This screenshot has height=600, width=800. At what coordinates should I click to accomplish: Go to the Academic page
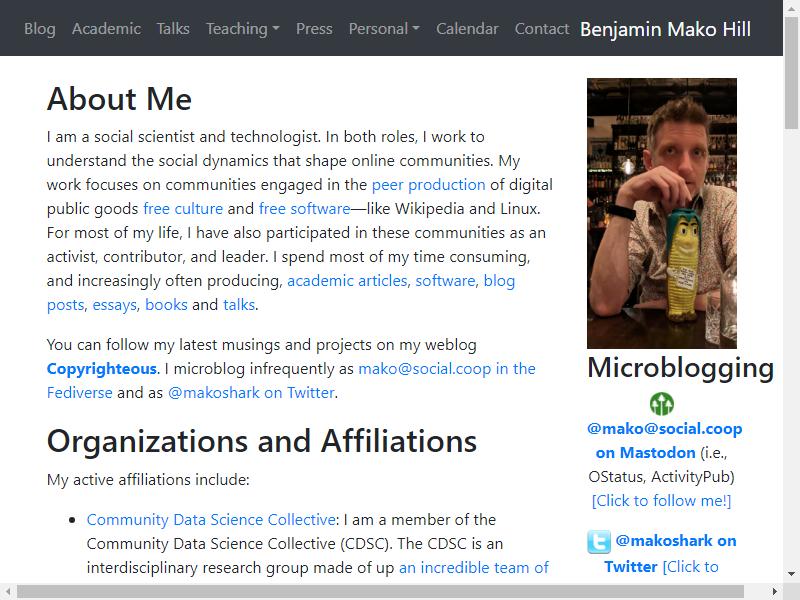(106, 29)
